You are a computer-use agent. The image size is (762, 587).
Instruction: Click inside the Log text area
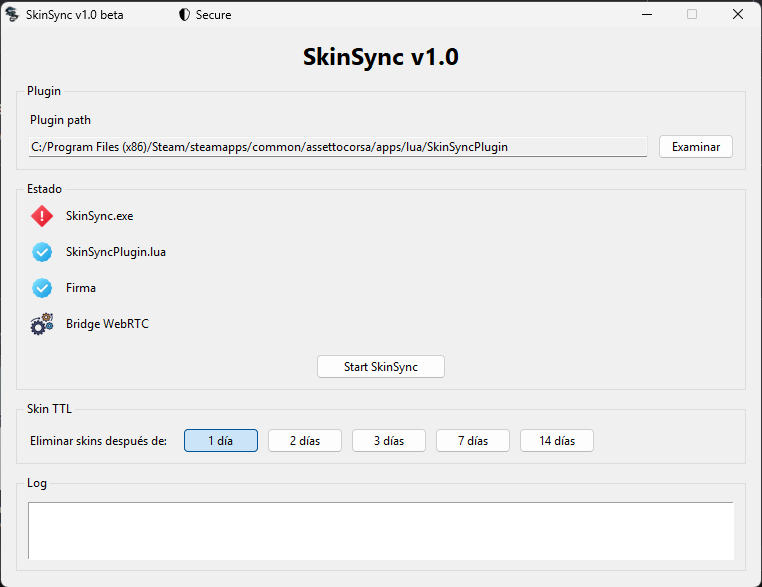tap(381, 531)
